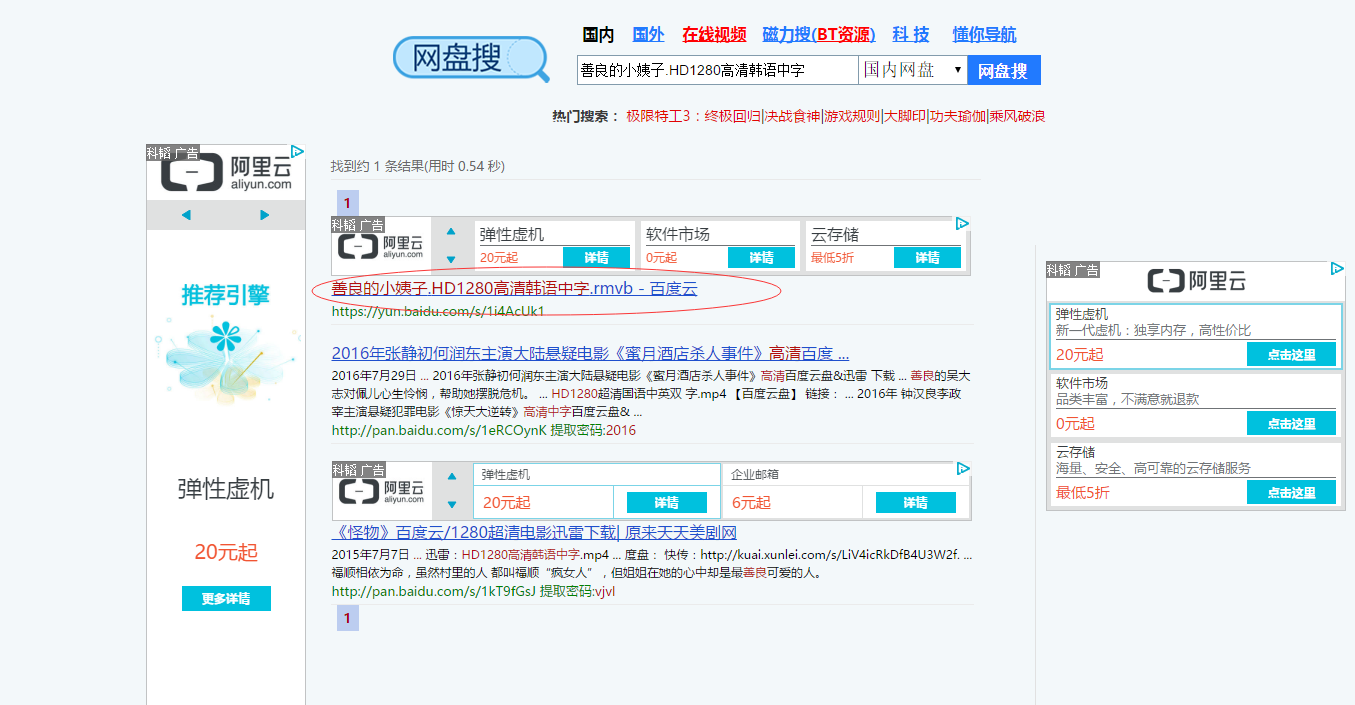Click 点击这里 for 弹性虚机 in right ad
Image resolution: width=1355 pixels, height=705 pixels.
(x=1291, y=354)
